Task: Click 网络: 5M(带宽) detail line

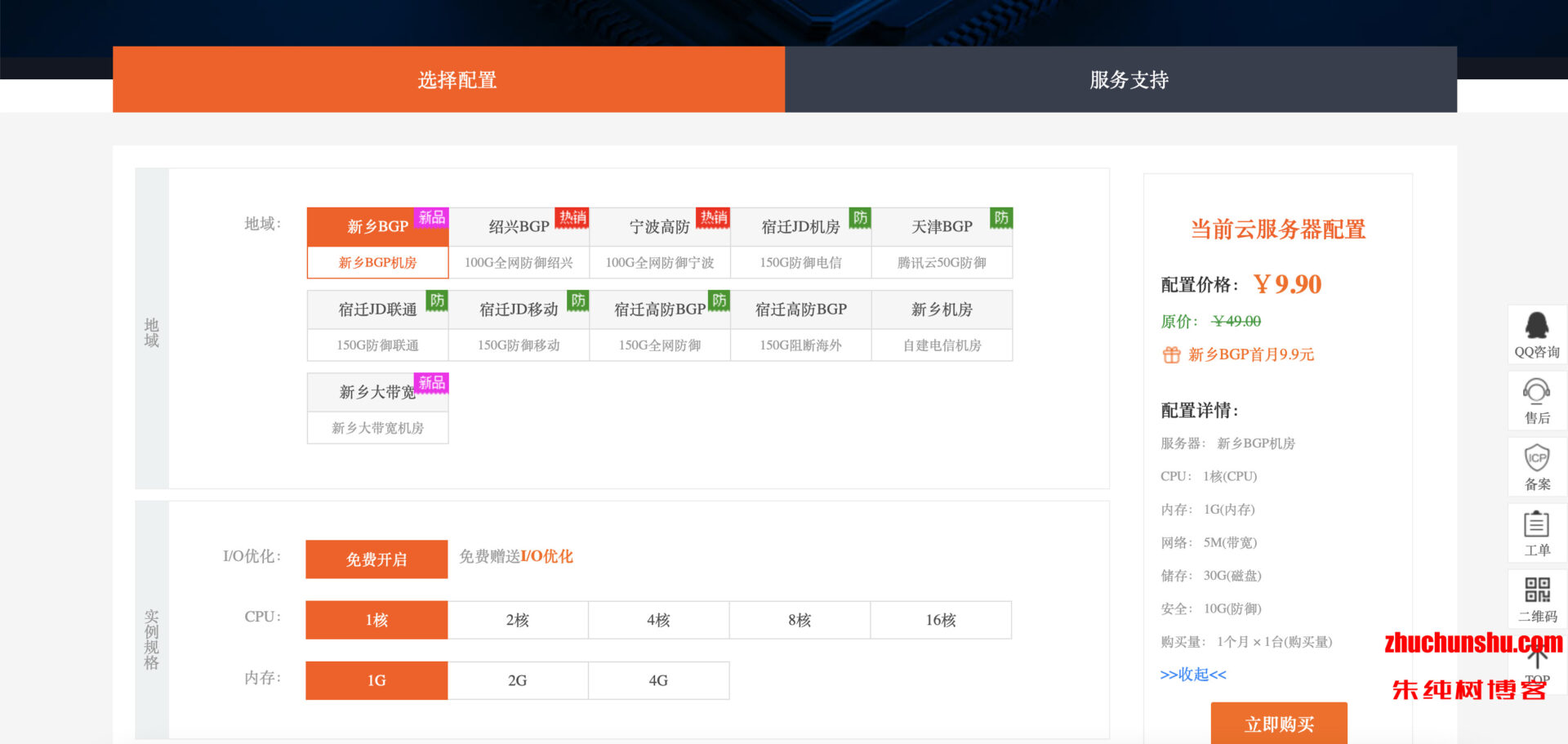Action: pos(1209,542)
